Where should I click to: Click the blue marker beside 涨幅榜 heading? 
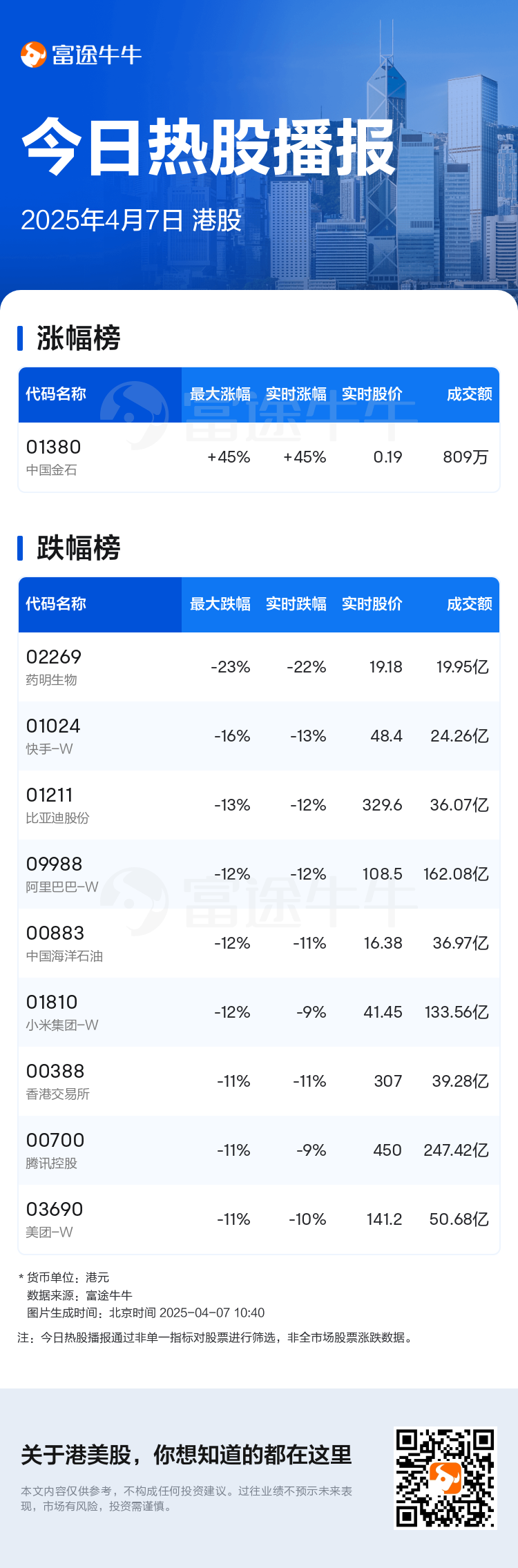click(20, 338)
